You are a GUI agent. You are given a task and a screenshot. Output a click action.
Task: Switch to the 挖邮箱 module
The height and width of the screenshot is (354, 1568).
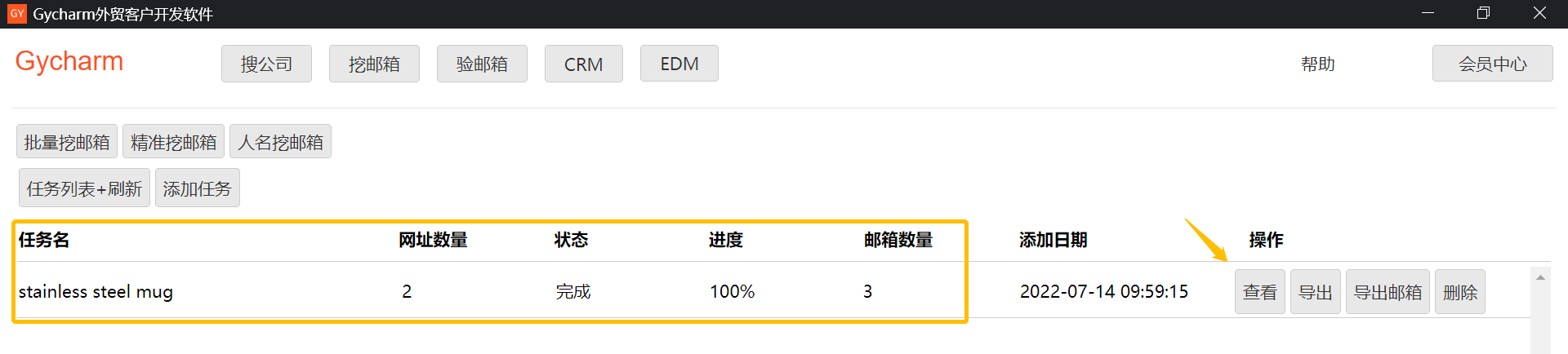coord(374,64)
